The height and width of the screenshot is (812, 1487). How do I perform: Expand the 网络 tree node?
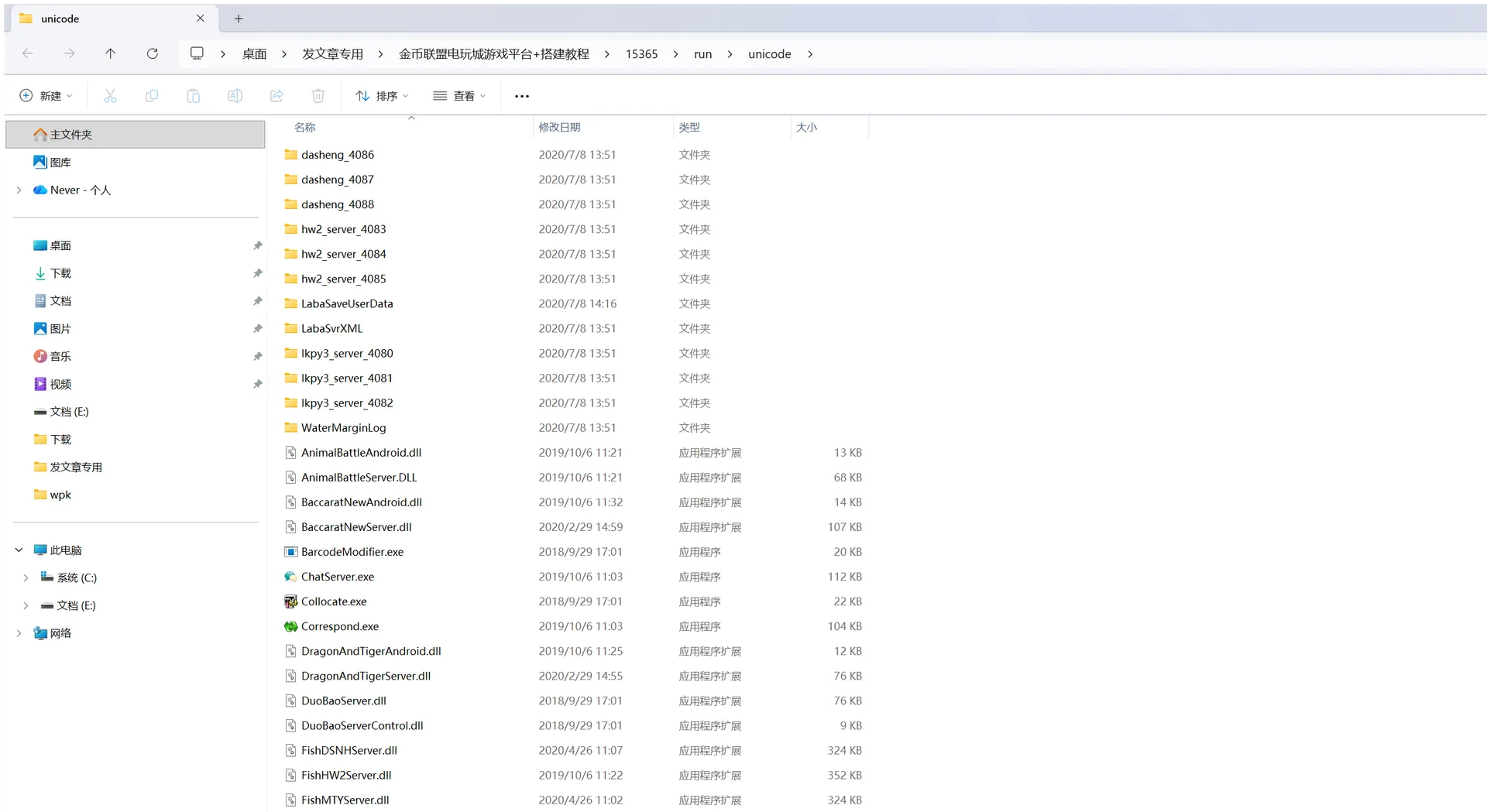pos(19,633)
